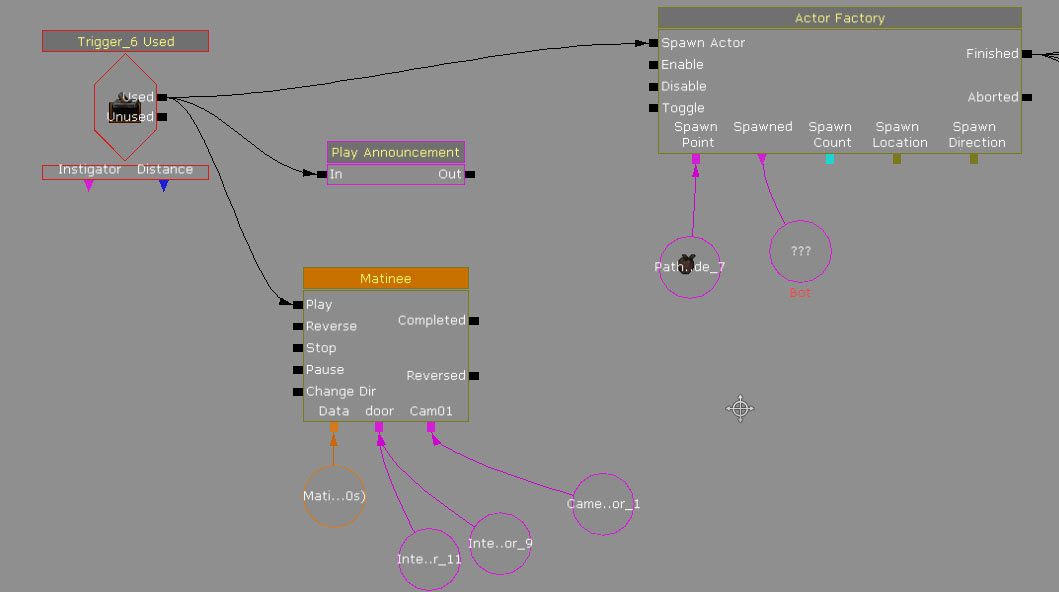The height and width of the screenshot is (592, 1059).
Task: Select the Matinee node title bar
Action: 385,279
